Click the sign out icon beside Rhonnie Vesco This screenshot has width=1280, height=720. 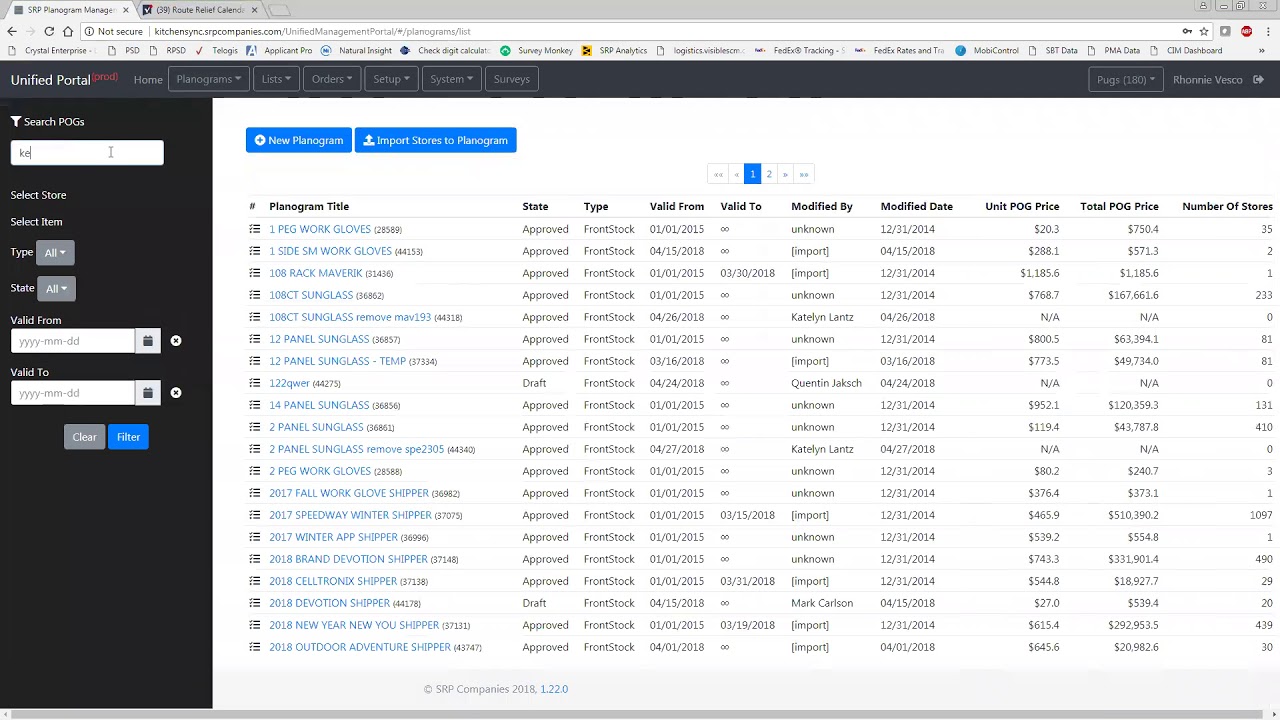point(1258,79)
